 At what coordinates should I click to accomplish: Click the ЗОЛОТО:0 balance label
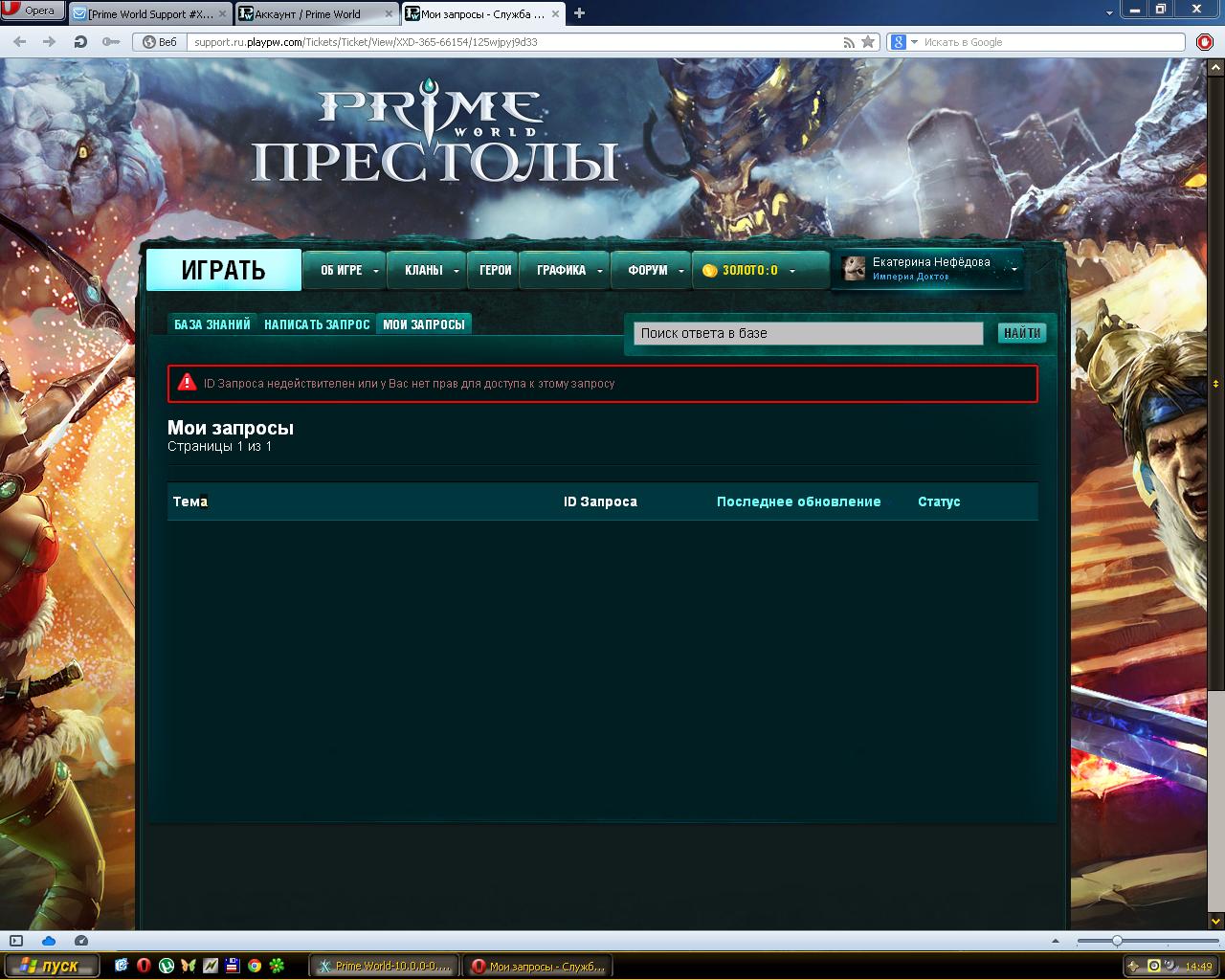click(x=750, y=271)
